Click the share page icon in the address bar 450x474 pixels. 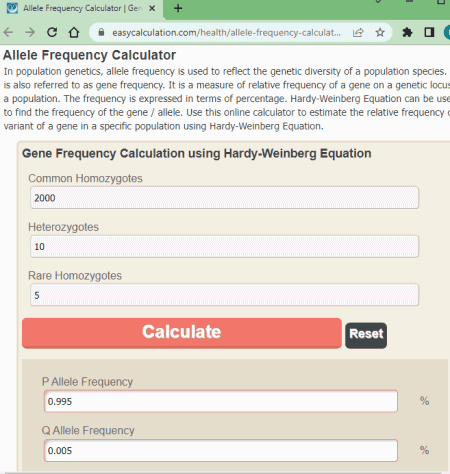coord(358,32)
